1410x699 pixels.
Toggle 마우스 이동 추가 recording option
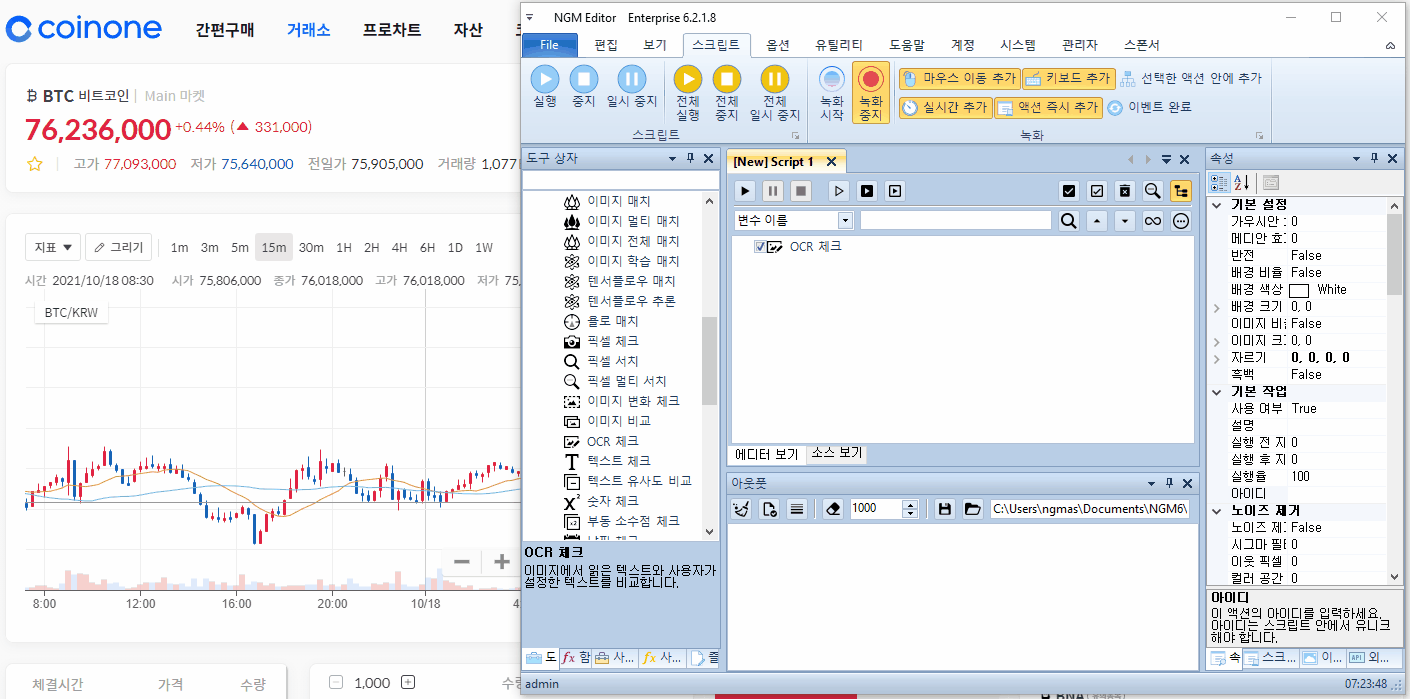point(959,78)
